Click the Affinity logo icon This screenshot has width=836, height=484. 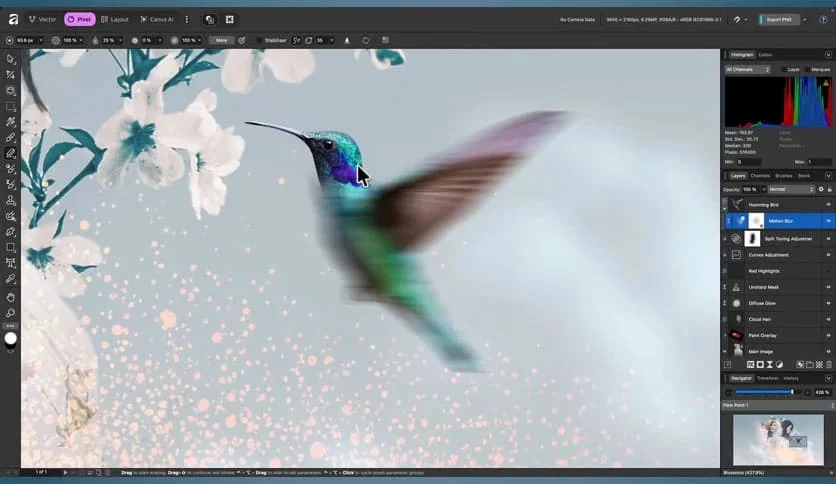point(13,20)
